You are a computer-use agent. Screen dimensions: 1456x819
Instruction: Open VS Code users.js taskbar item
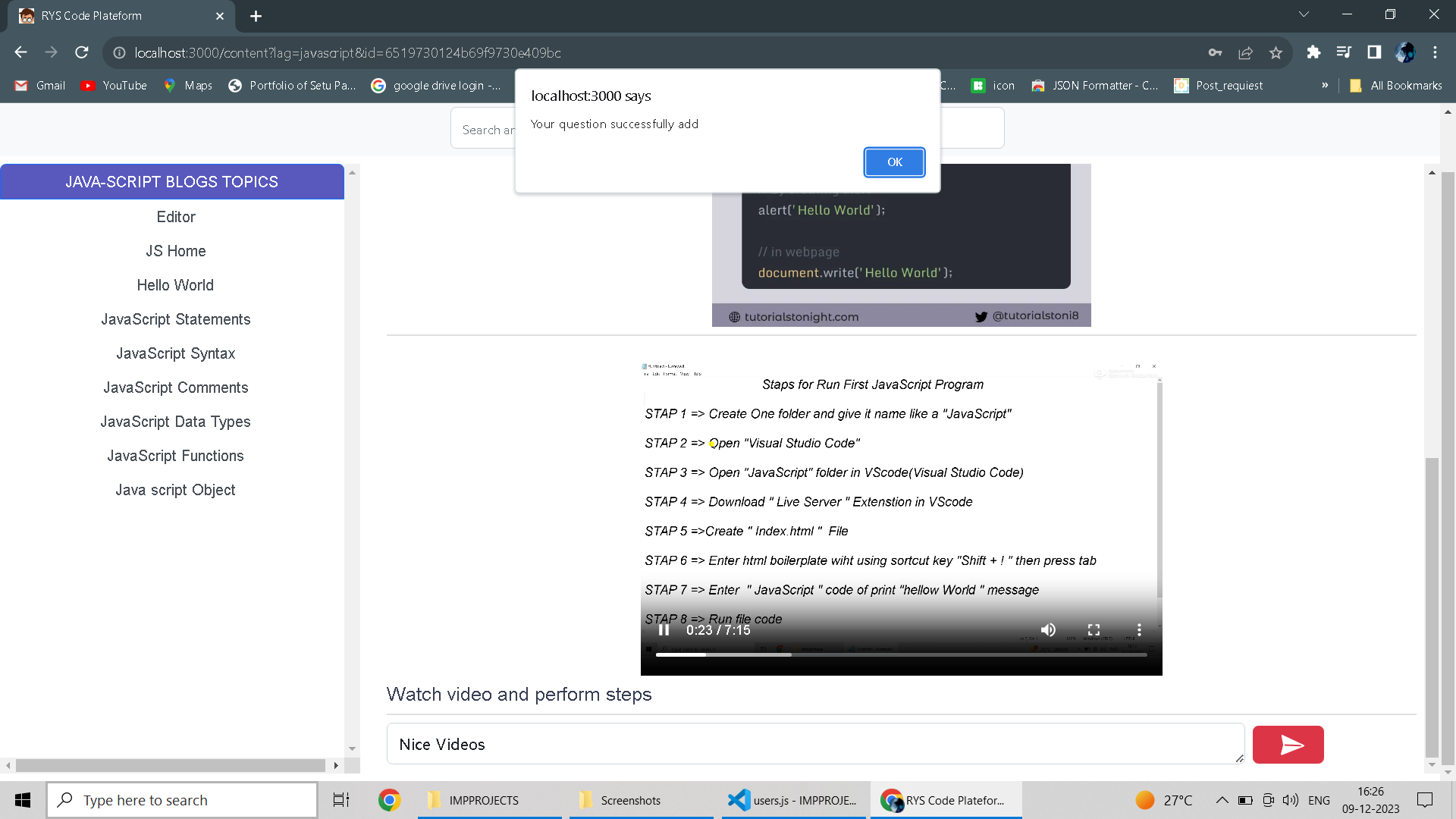coord(792,800)
